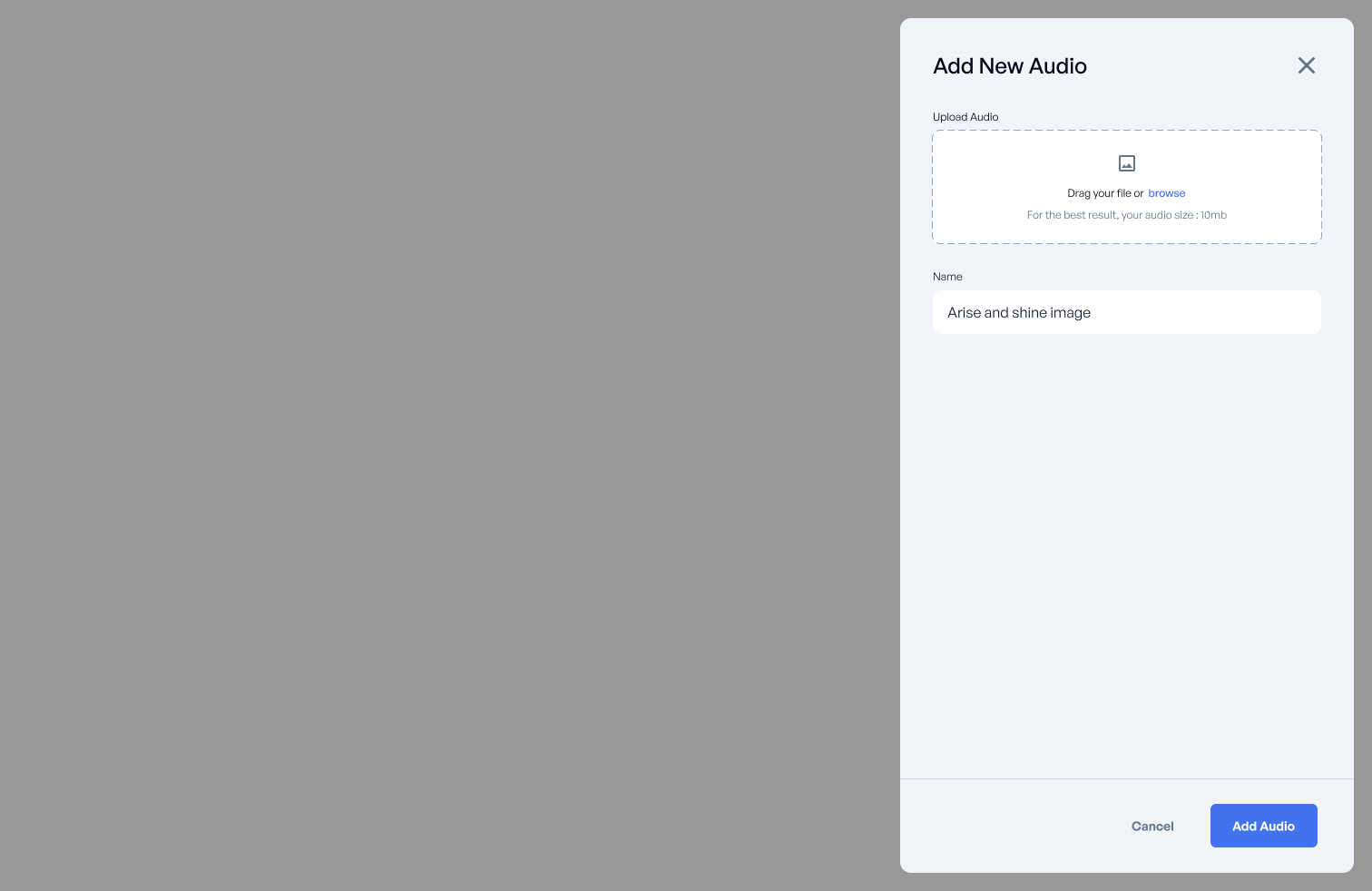Cancel adding new audio
This screenshot has height=891, width=1372.
[1152, 826]
